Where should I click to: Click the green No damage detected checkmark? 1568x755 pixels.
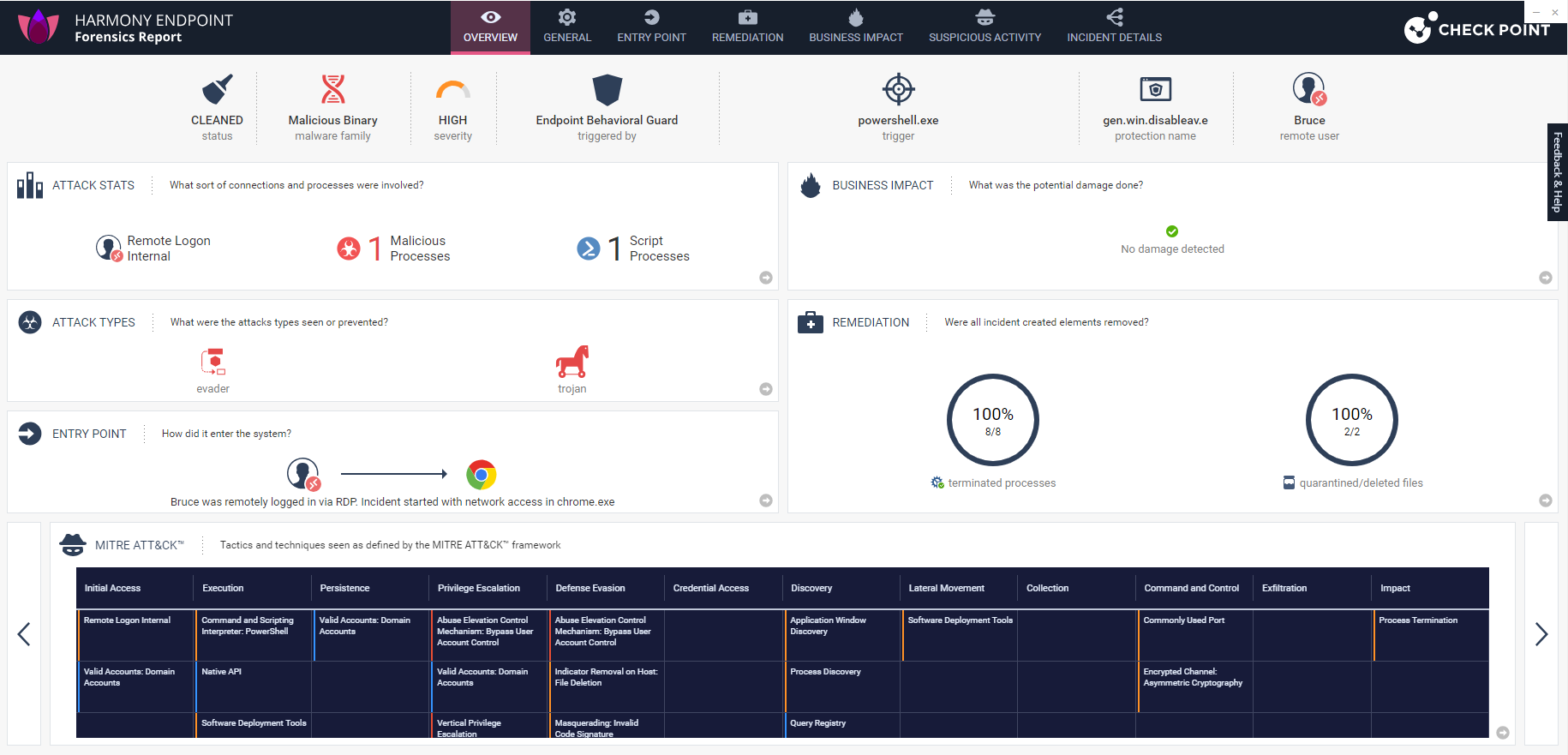(x=1172, y=231)
